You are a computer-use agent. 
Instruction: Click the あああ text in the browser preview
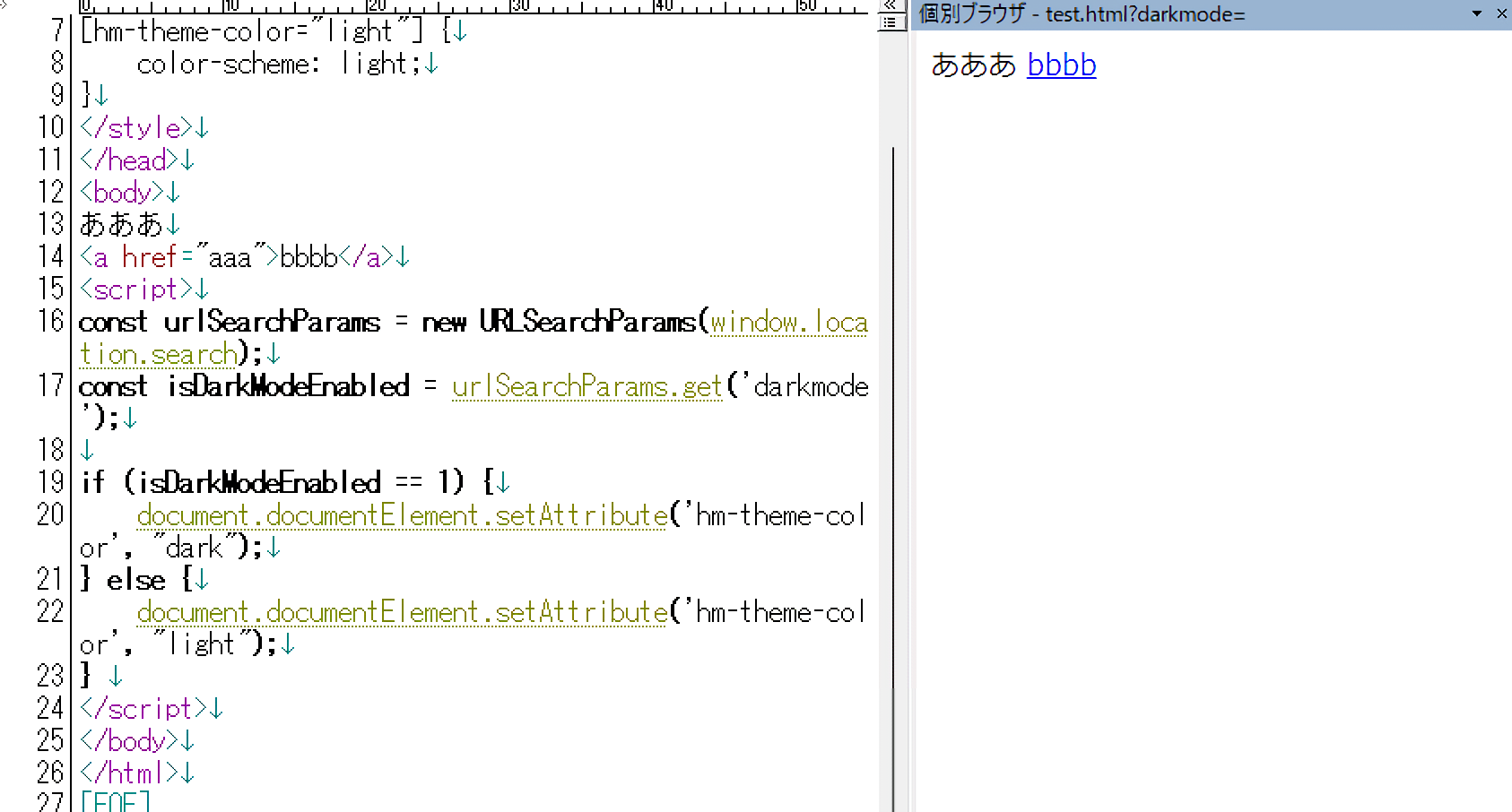point(973,65)
